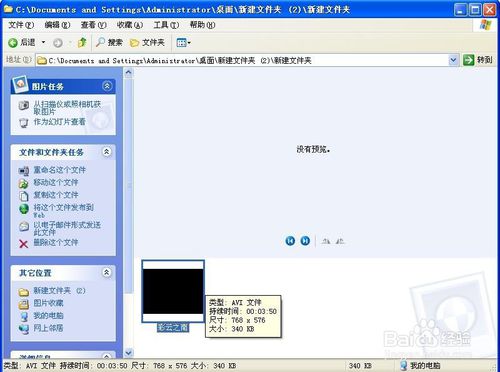Click the 图片收藏 folder icon
This screenshot has width=500, height=372.
(x=24, y=304)
